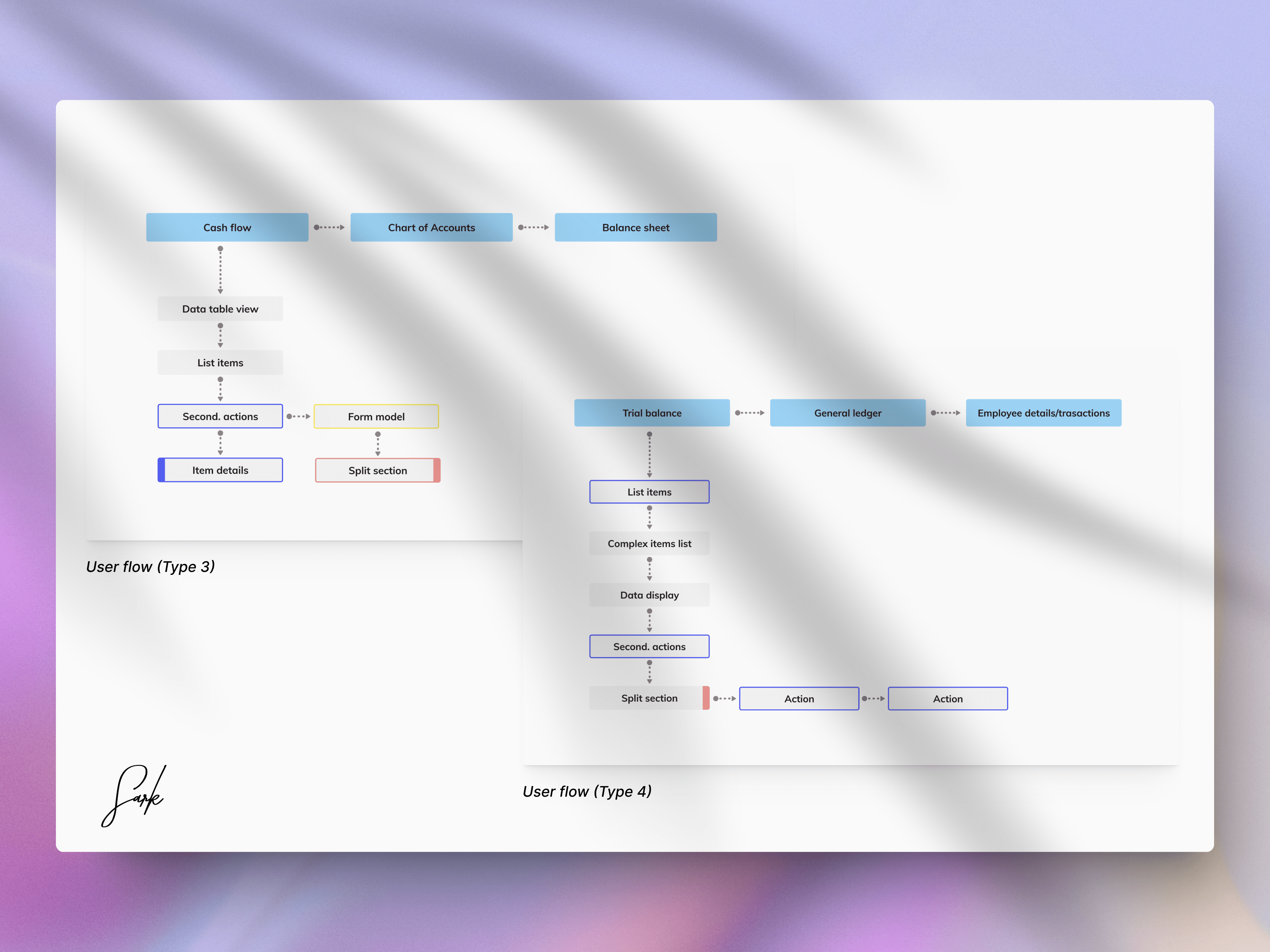Select Second. actions beside Form model

point(220,416)
